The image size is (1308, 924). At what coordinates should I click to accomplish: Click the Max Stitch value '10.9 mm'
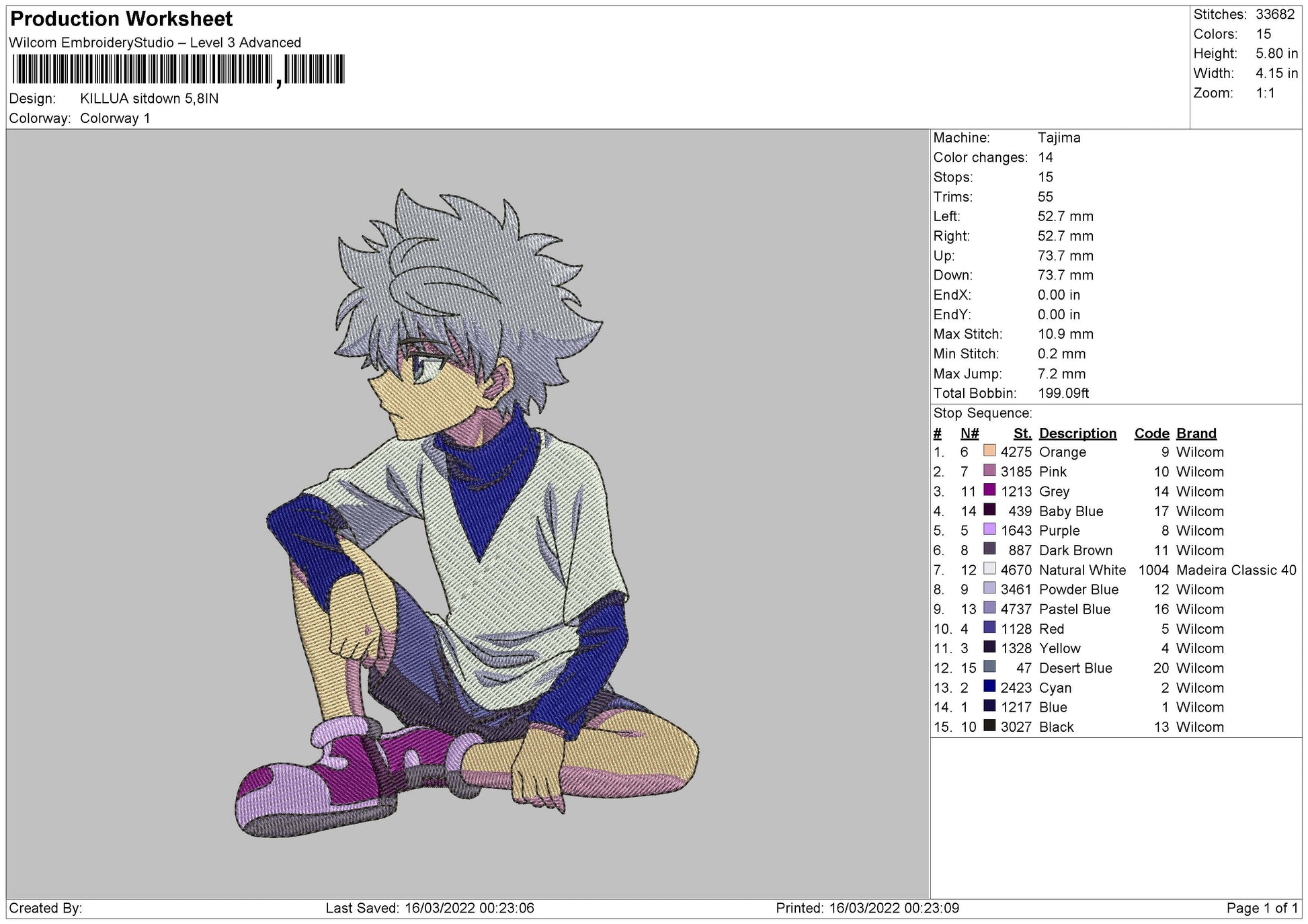coord(1065,334)
